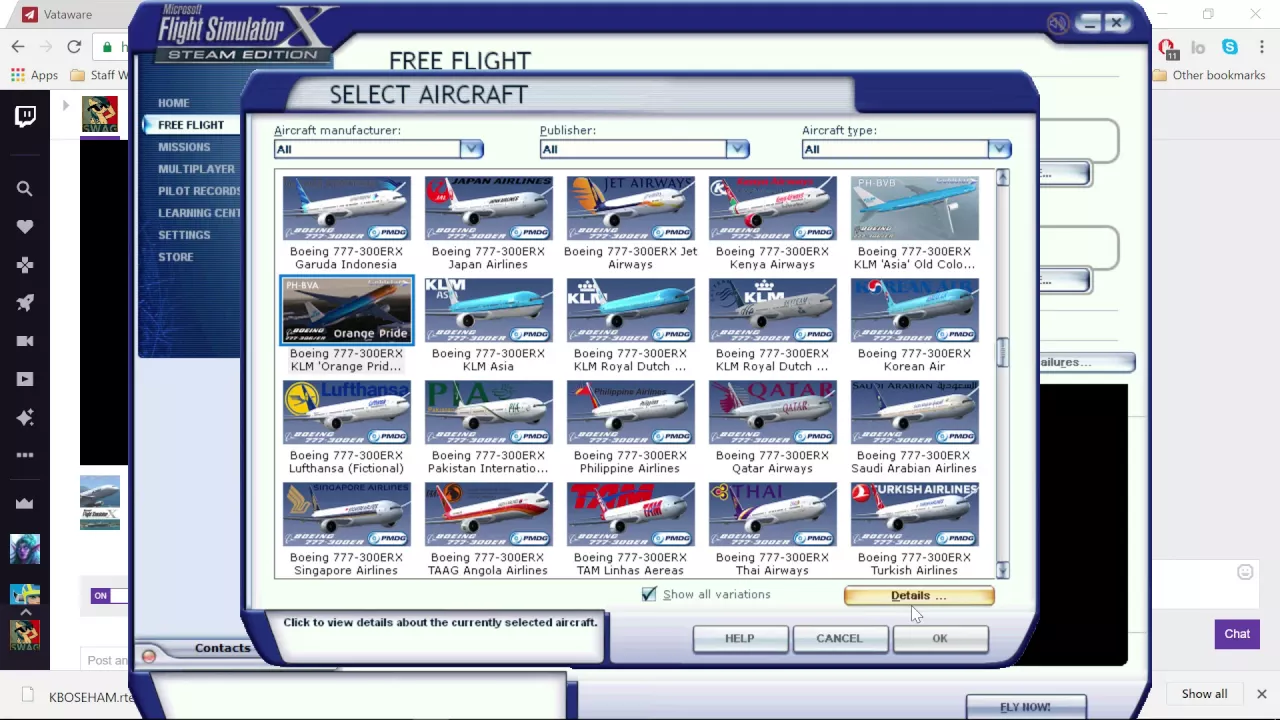1280x720 pixels.
Task: Select Japan Airlines 777-300ERX thumbnail
Action: pyautogui.click(x=488, y=209)
